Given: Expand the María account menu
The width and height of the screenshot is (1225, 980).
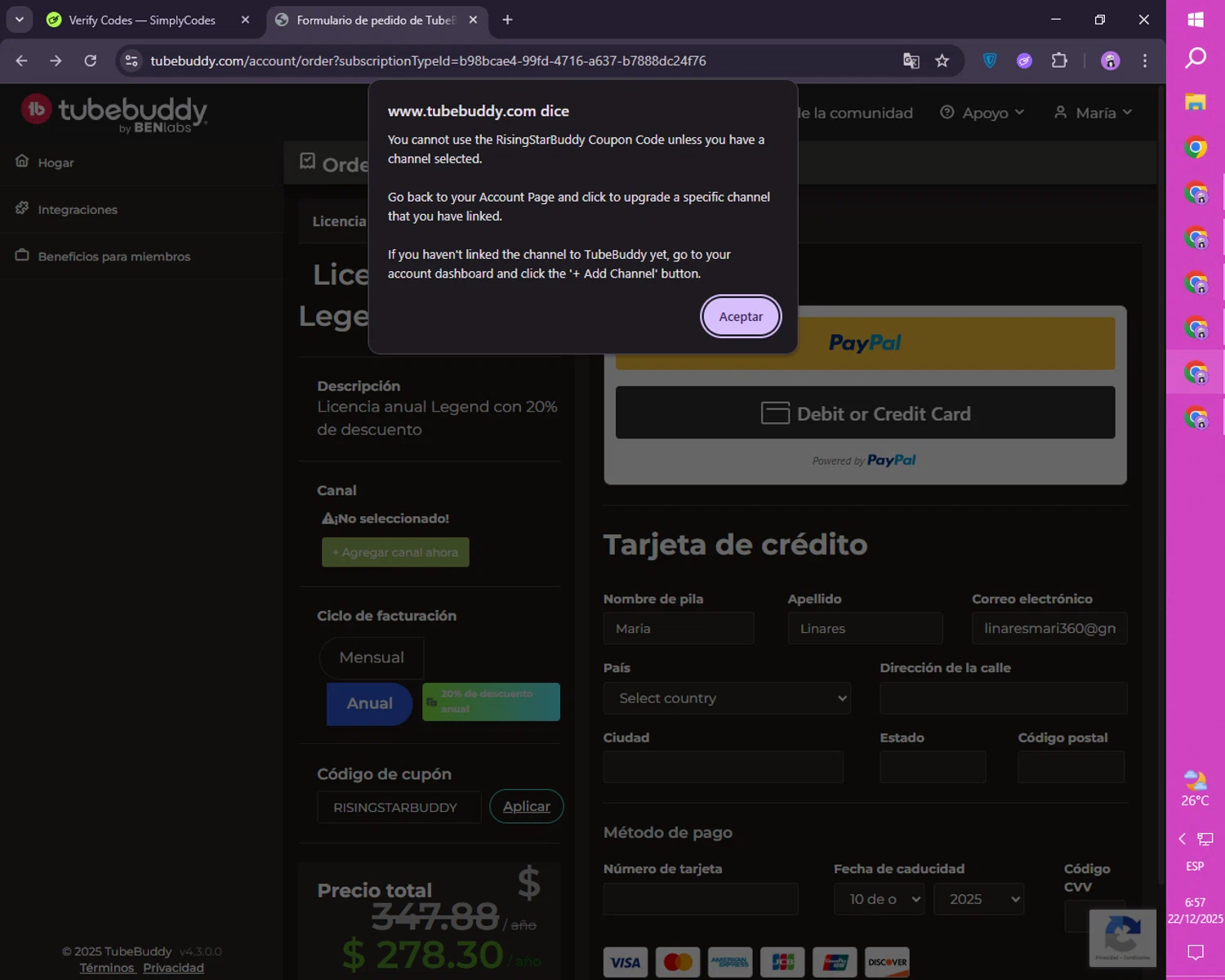Looking at the screenshot, I should tap(1093, 113).
